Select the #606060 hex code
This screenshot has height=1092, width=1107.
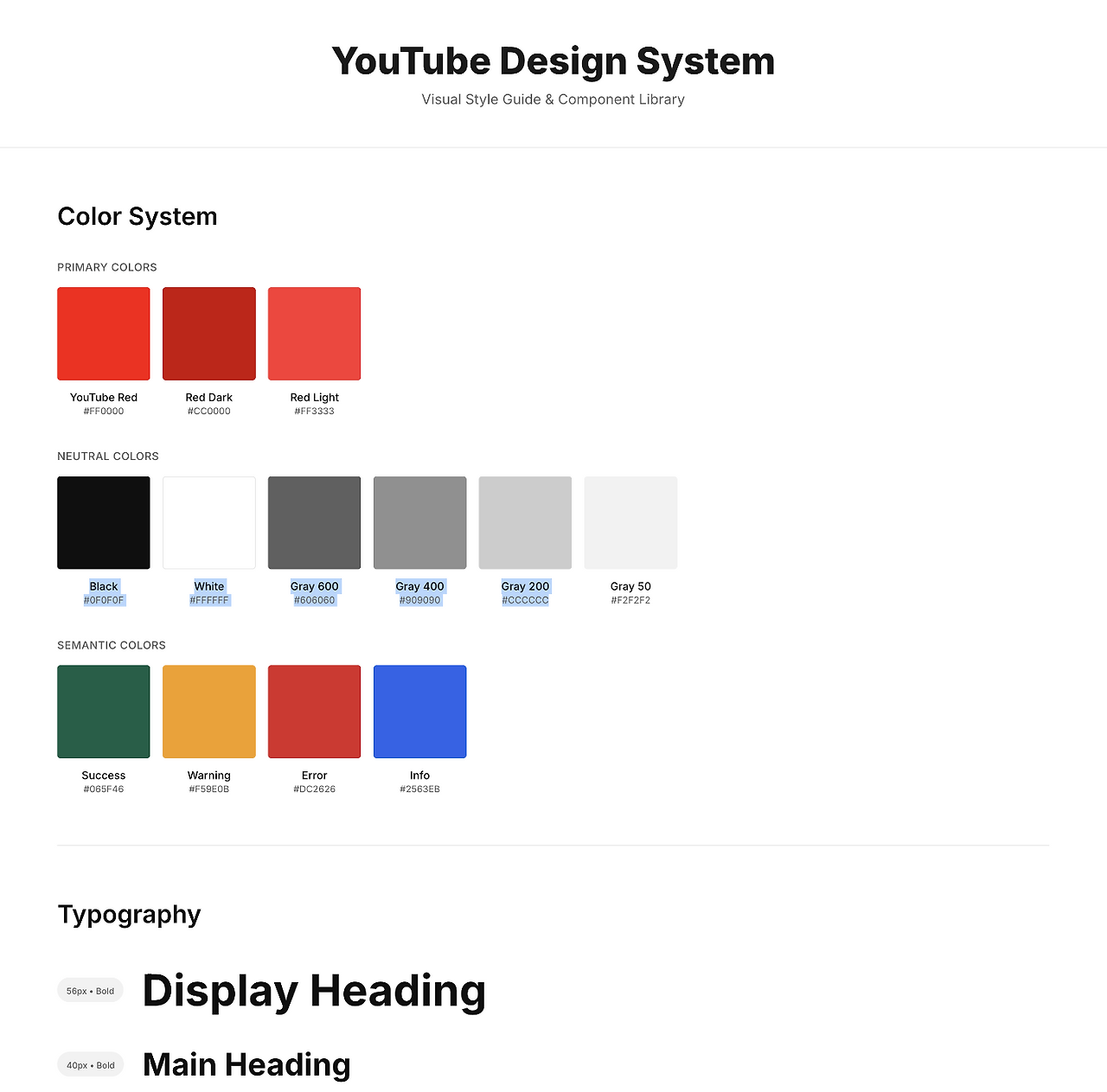click(315, 600)
